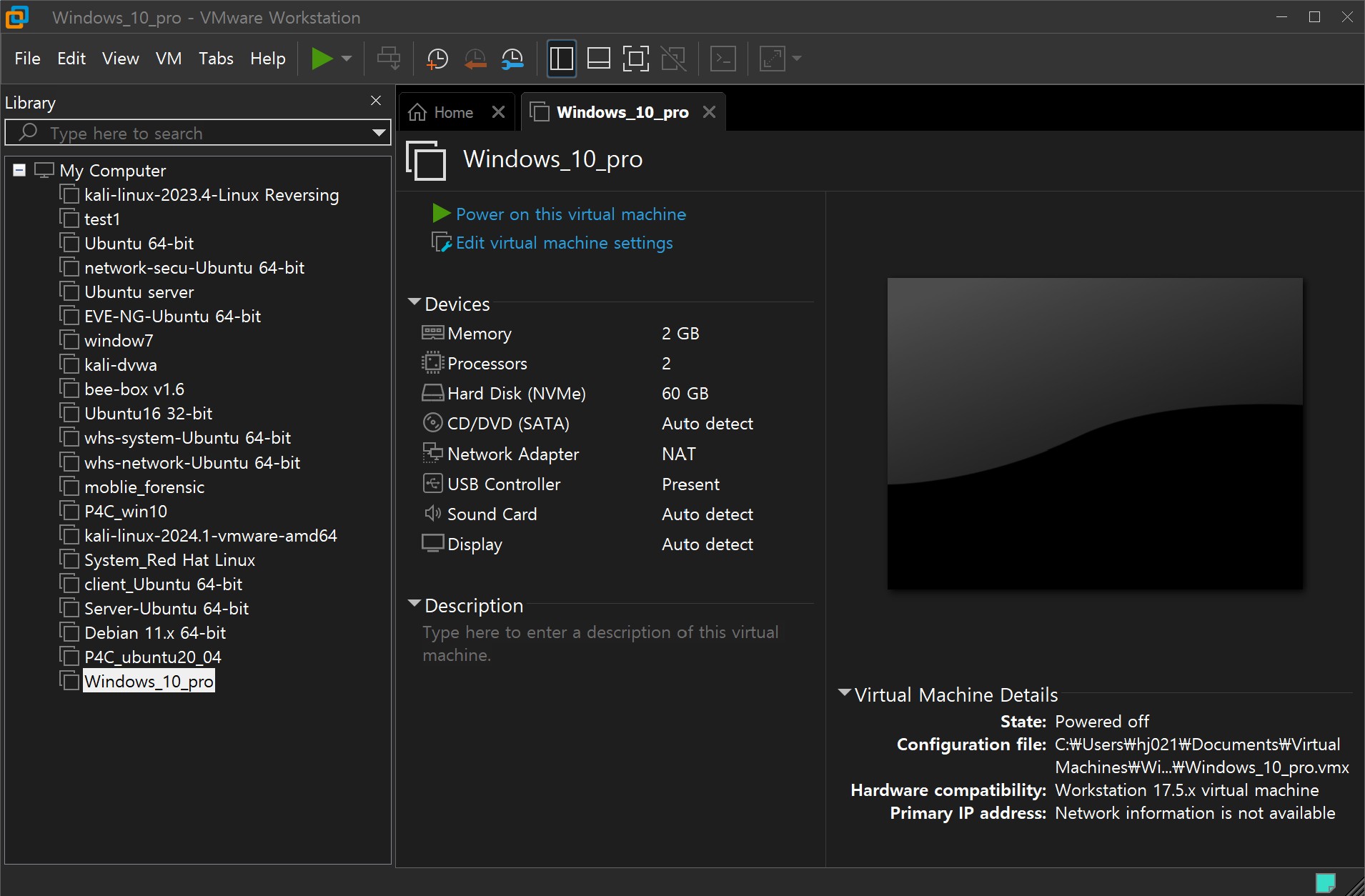Click the Display monitor icon
The image size is (1365, 896).
[432, 544]
